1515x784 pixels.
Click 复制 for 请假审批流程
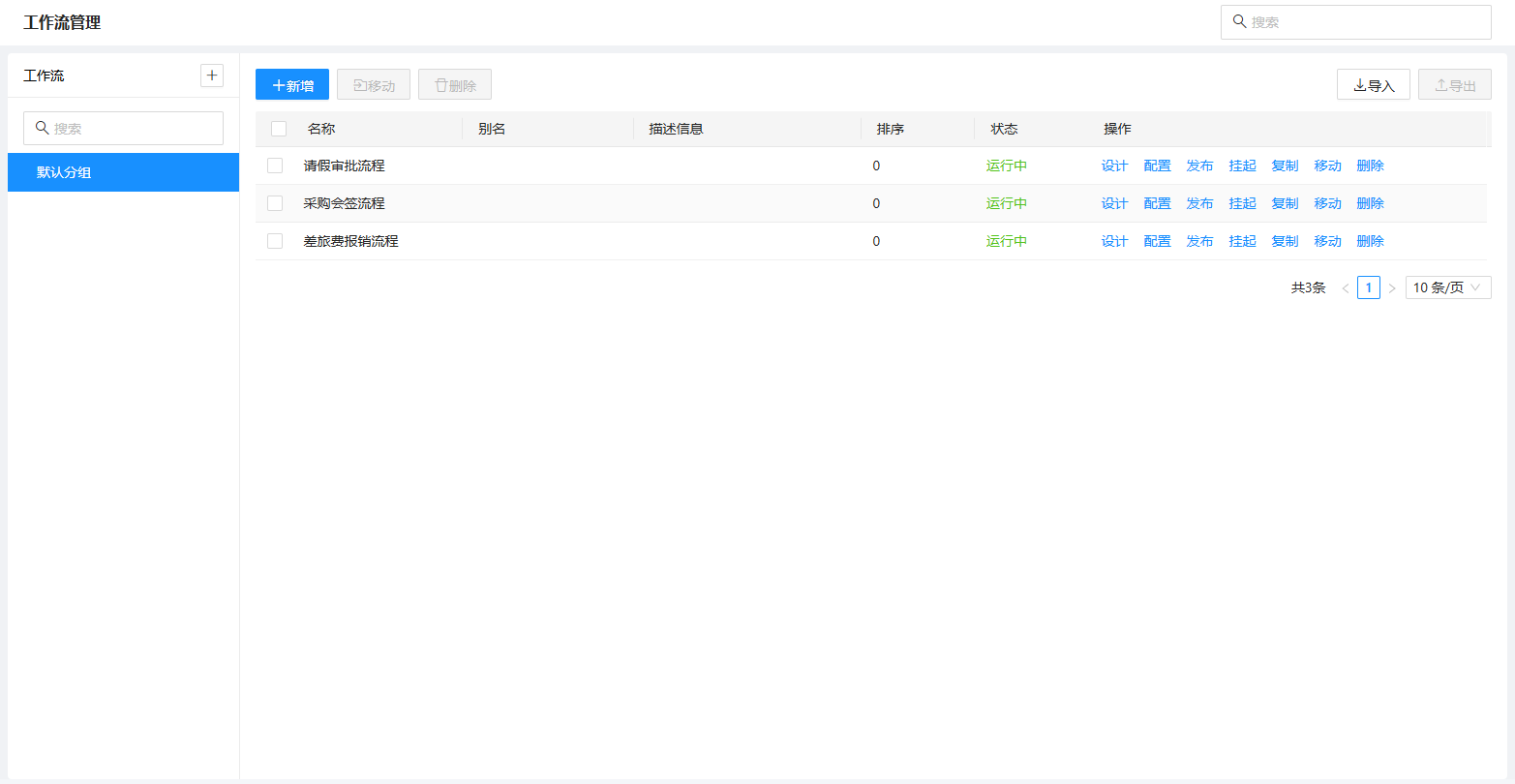[1285, 166]
